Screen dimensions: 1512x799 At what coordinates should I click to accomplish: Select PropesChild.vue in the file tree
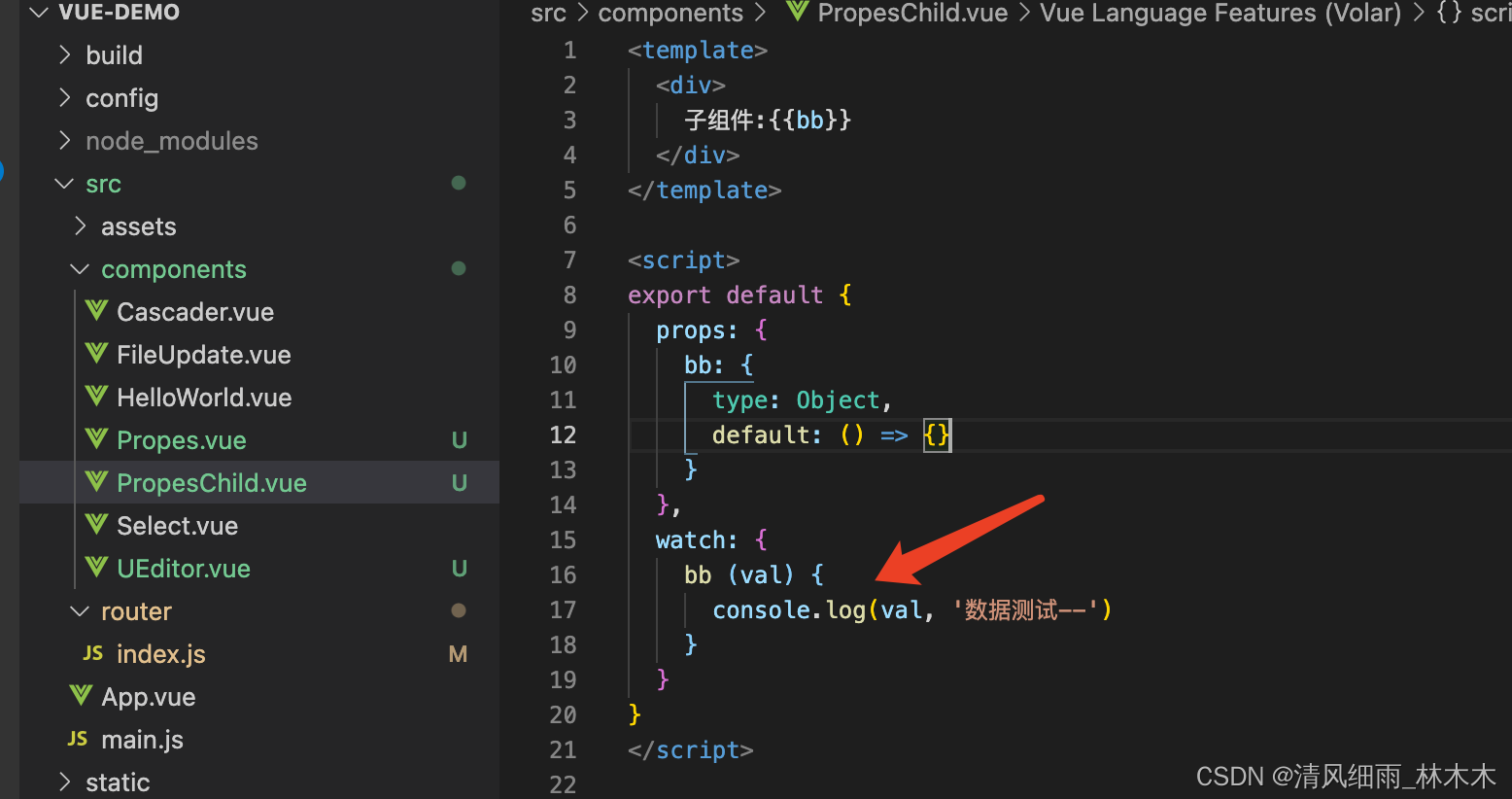pos(212,483)
